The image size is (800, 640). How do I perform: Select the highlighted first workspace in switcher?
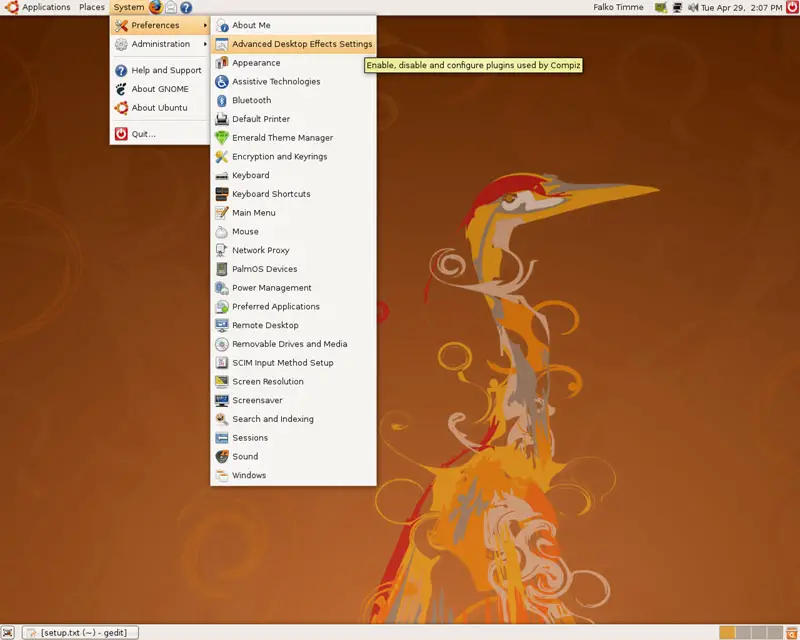click(727, 633)
